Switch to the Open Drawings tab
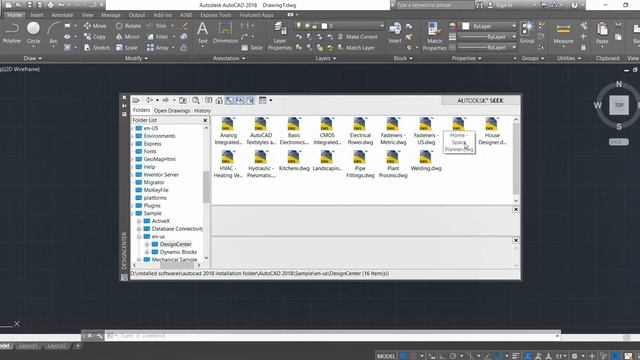 pos(172,111)
